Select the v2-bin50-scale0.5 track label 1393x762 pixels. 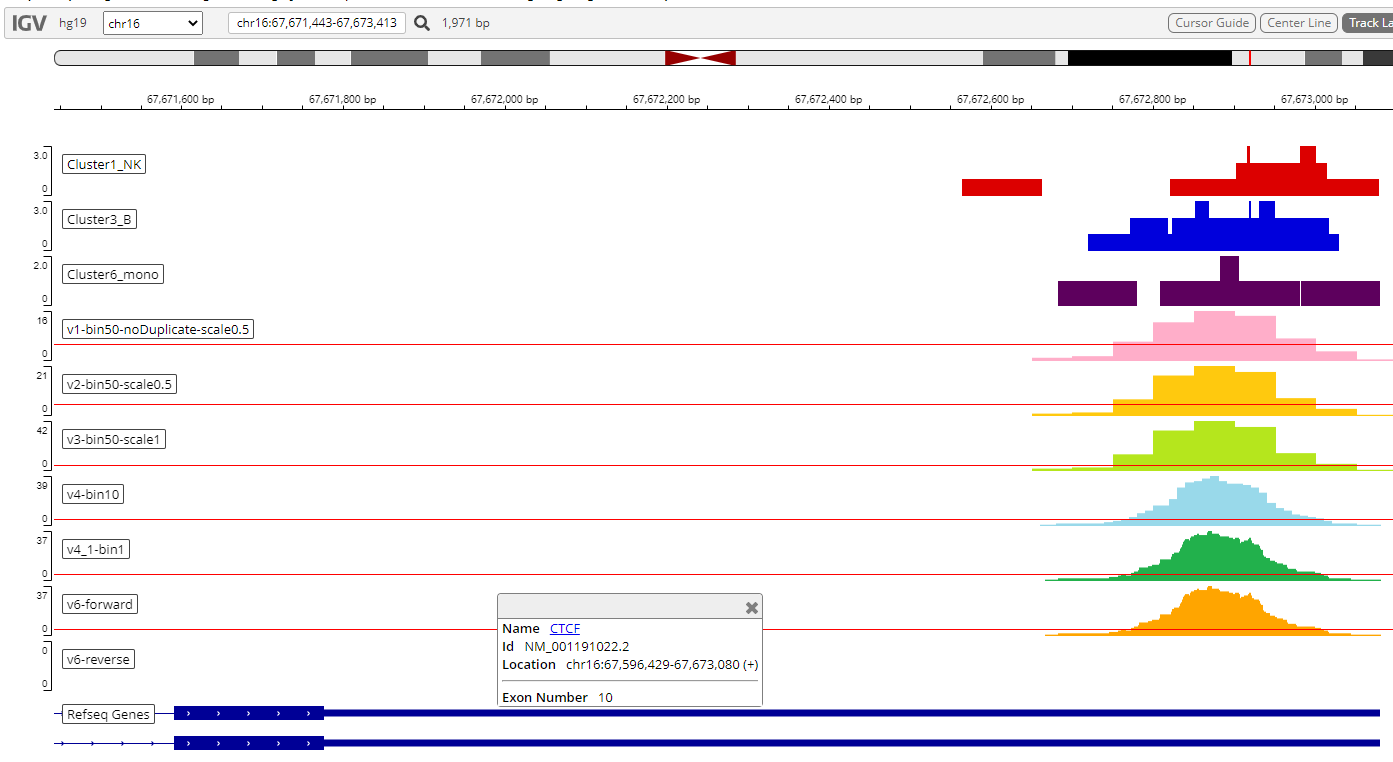click(119, 384)
